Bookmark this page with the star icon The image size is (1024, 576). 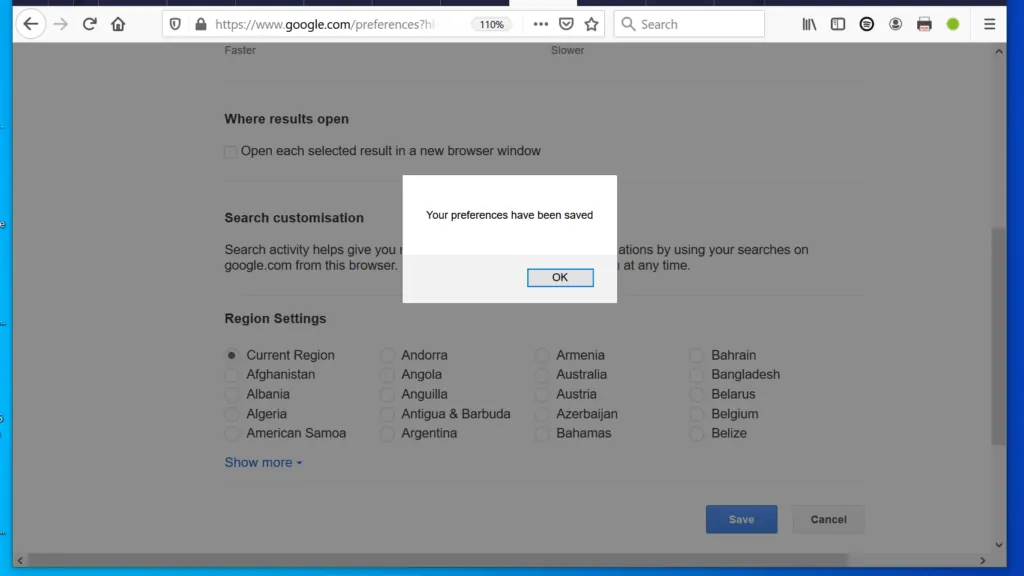(591, 24)
